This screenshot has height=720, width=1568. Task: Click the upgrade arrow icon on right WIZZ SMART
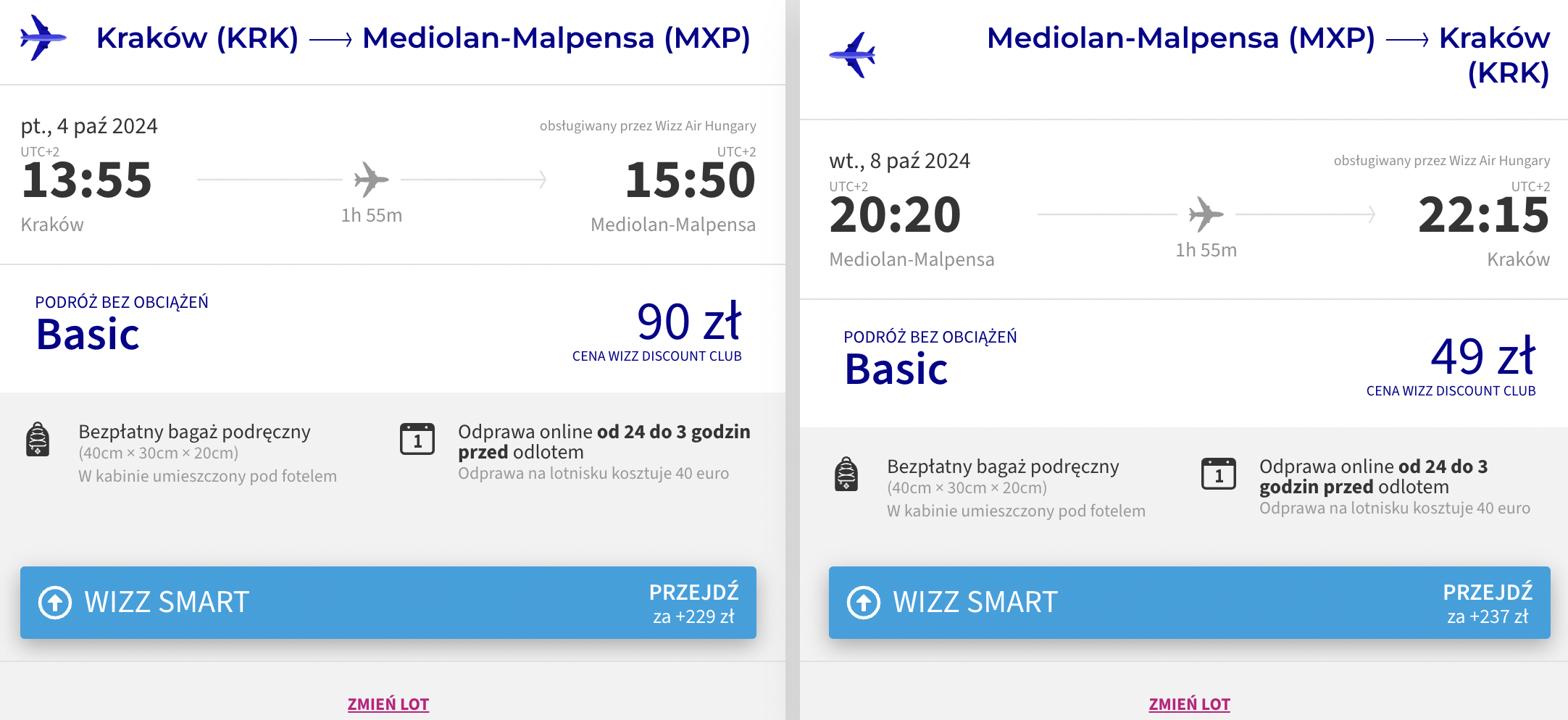pyautogui.click(x=864, y=603)
